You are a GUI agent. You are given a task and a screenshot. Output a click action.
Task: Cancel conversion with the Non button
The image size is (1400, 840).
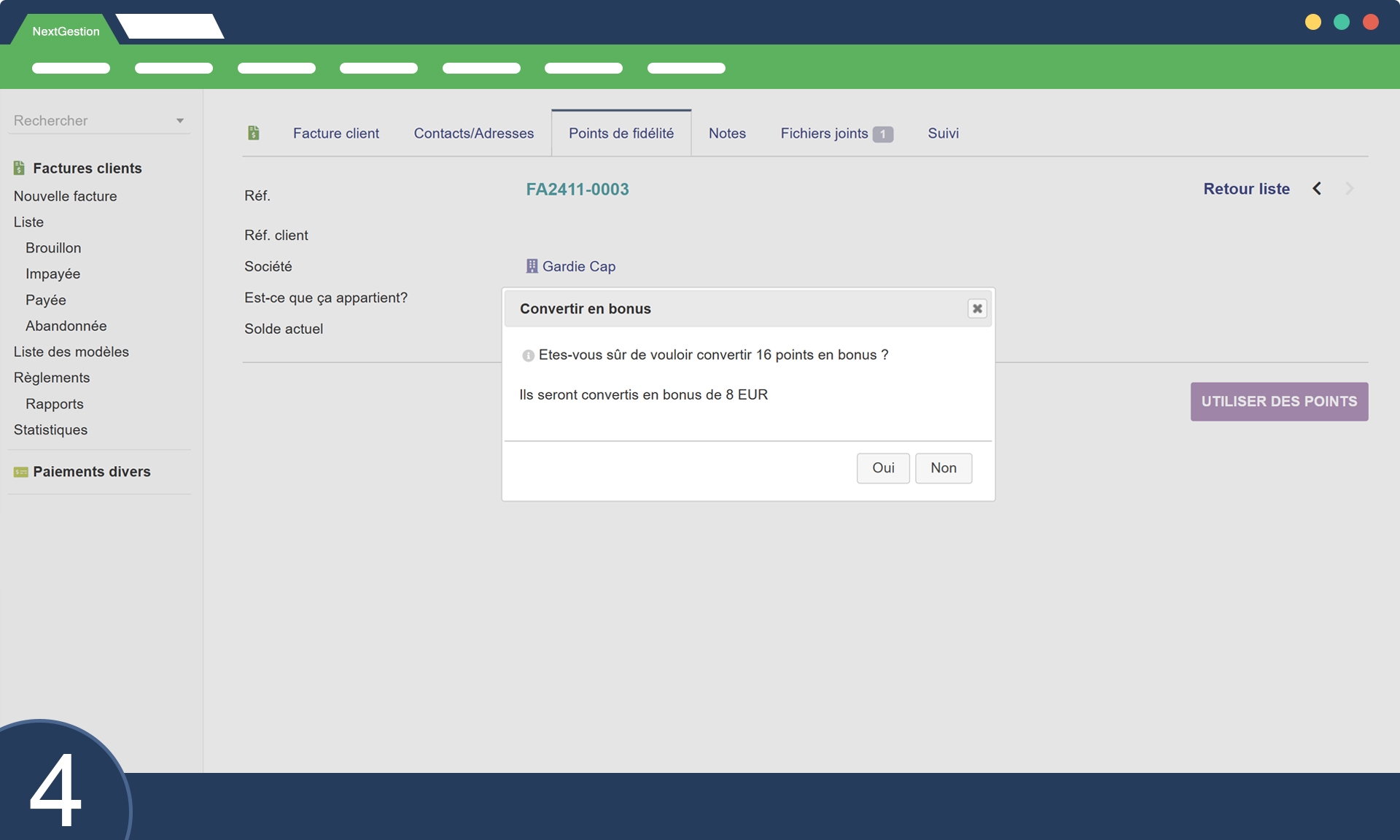click(x=943, y=468)
